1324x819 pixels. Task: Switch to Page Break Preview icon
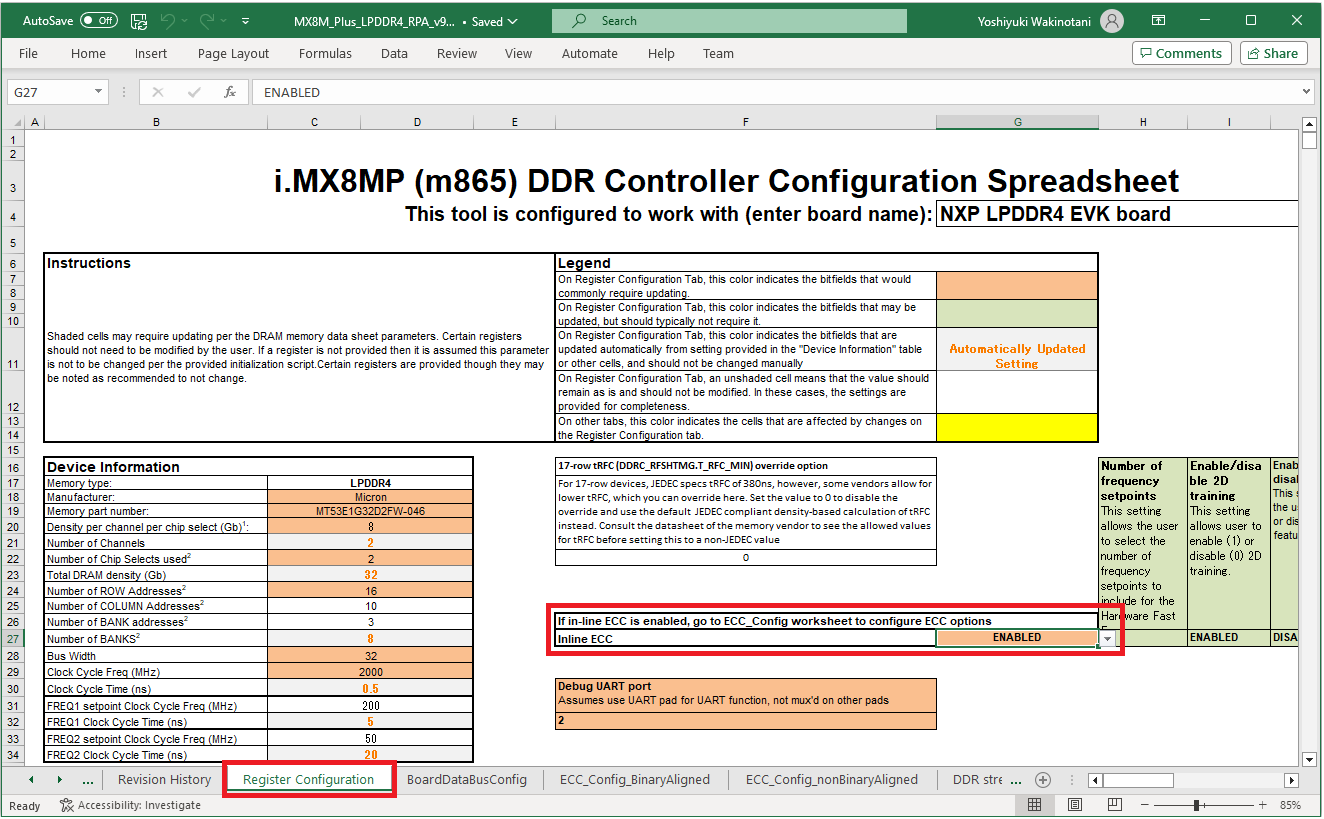(x=1114, y=805)
